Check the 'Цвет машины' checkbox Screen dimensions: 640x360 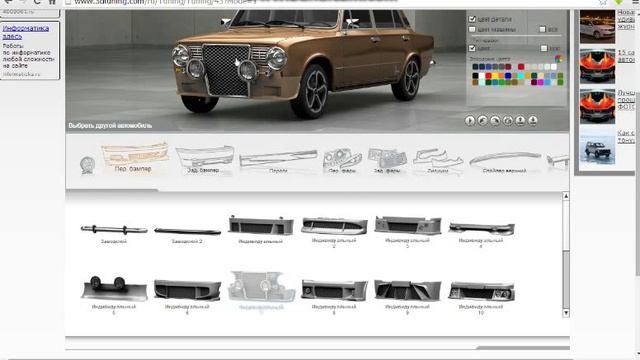(472, 29)
